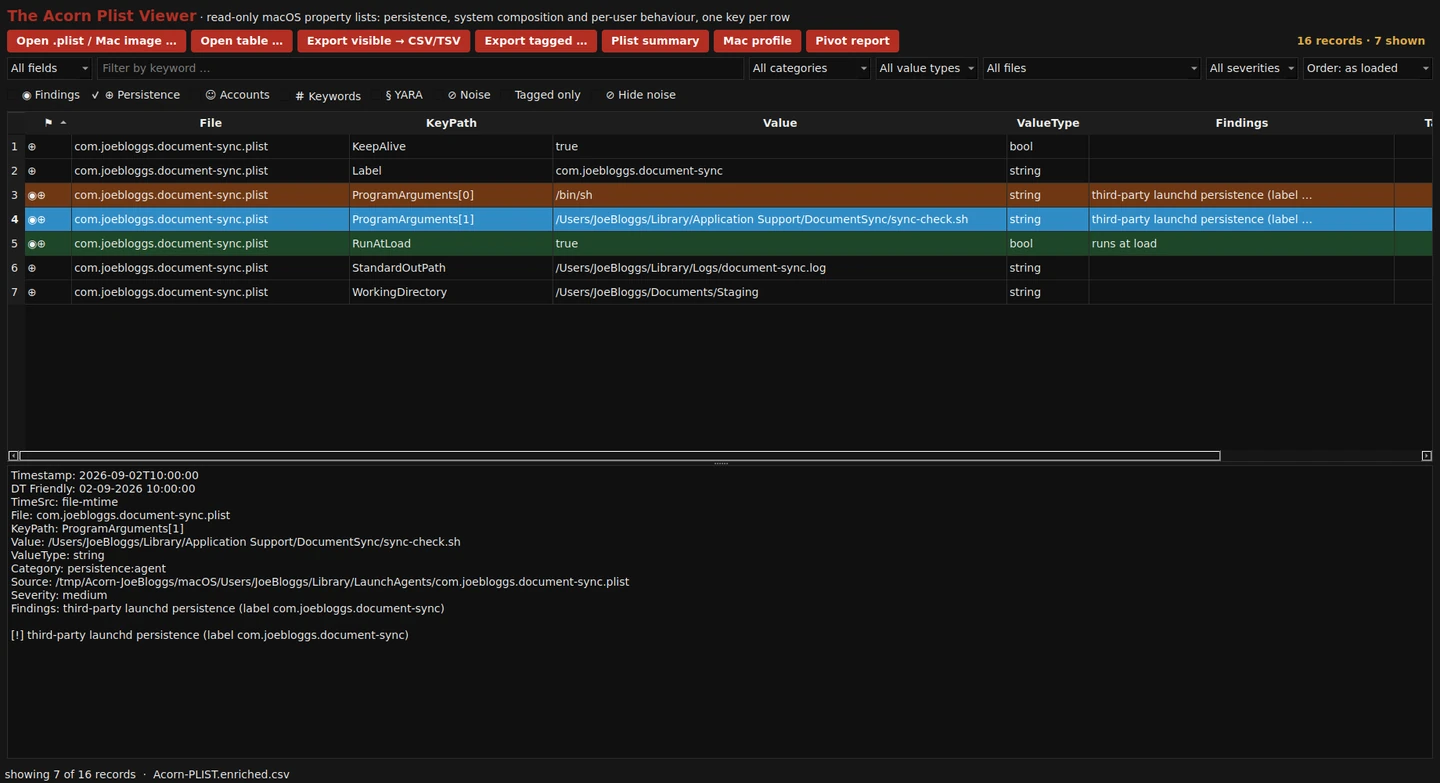The image size is (1440, 783).
Task: Click the Source path line in the details pane
Action: click(x=320, y=582)
